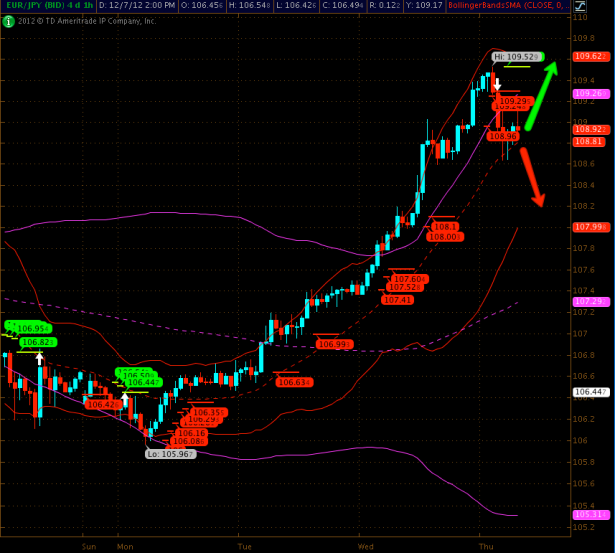Image resolution: width=615 pixels, height=553 pixels.
Task: Click the red 108.92 axis price label
Action: tap(591, 129)
